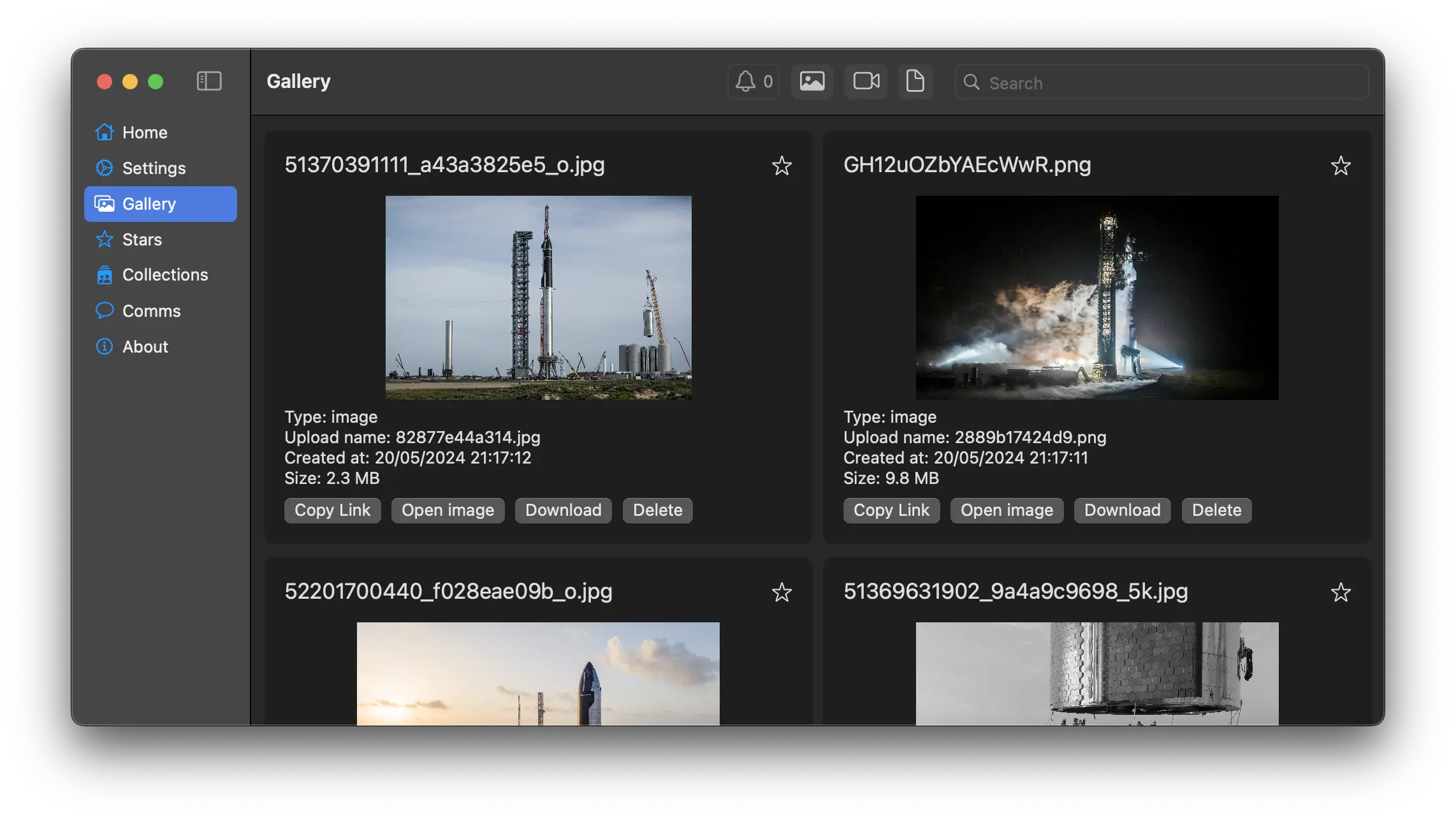Star the 52201700440_f028eae09b_o.jpg image
The image size is (1456, 820).
tap(782, 592)
